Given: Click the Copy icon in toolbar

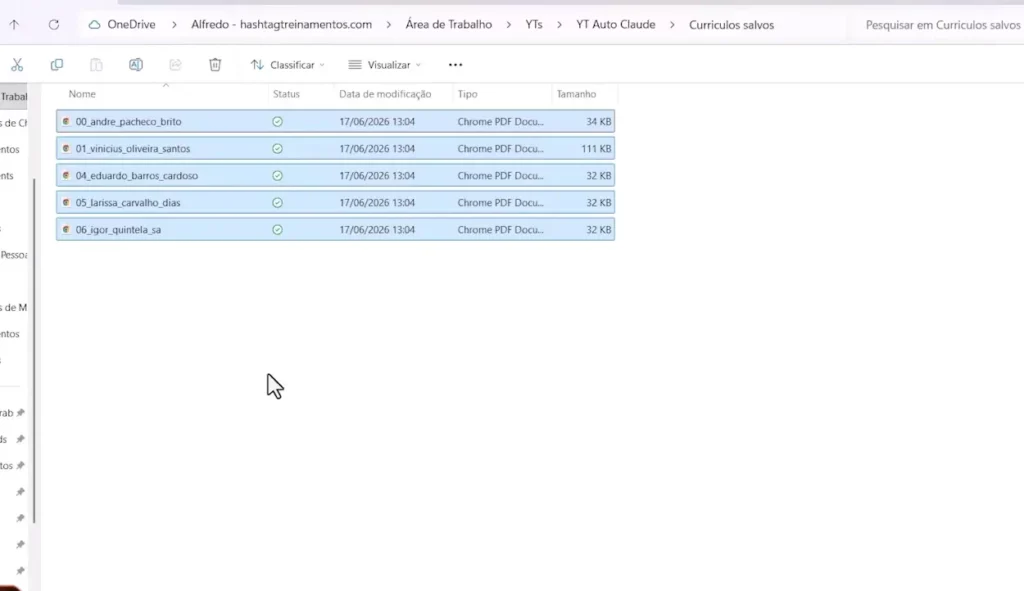Looking at the screenshot, I should coord(57,65).
